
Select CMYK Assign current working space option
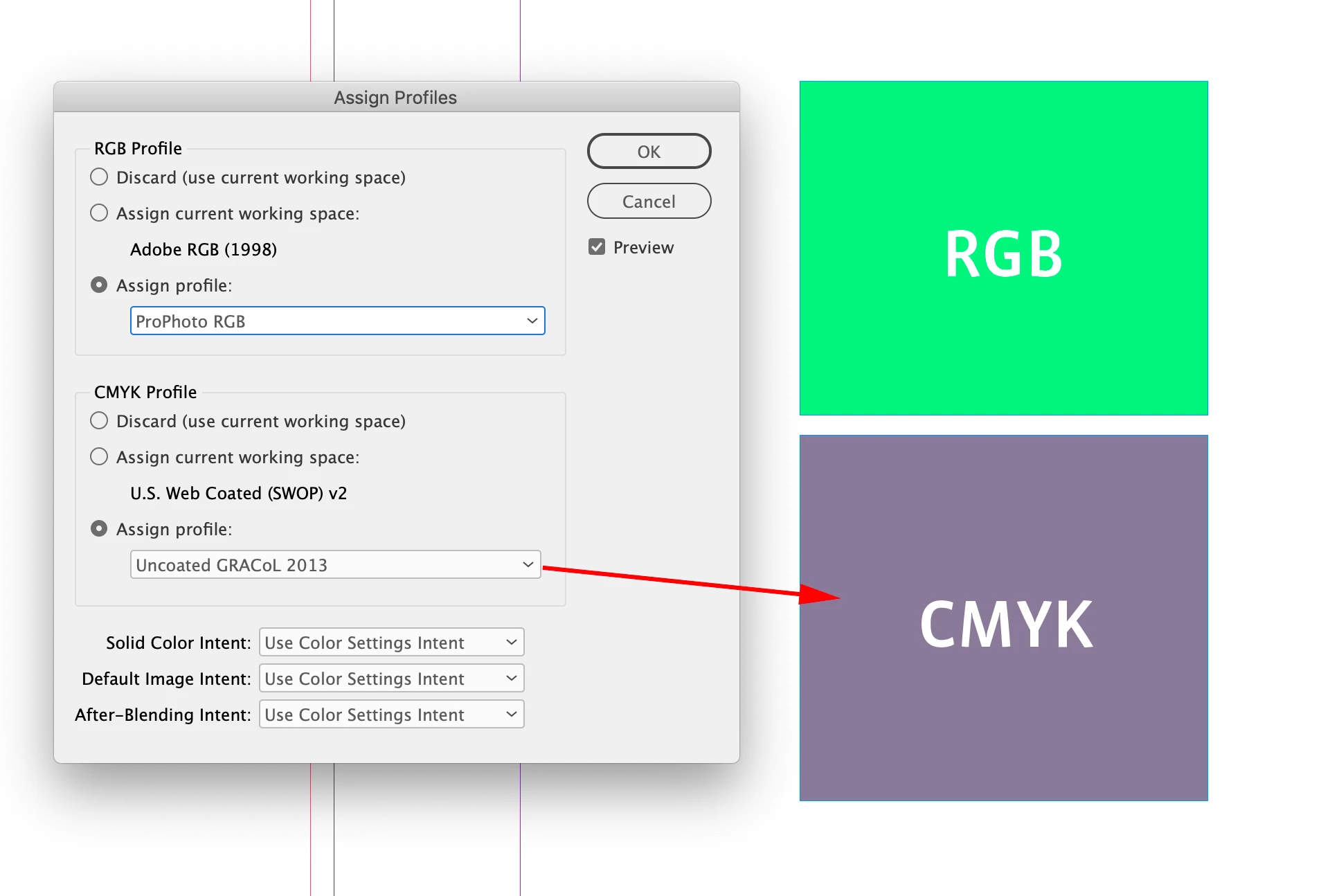99,457
